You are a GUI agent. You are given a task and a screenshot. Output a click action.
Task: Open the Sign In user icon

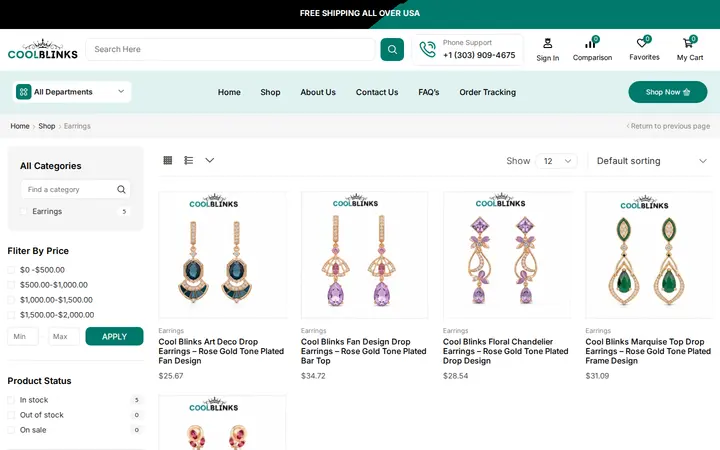point(547,44)
